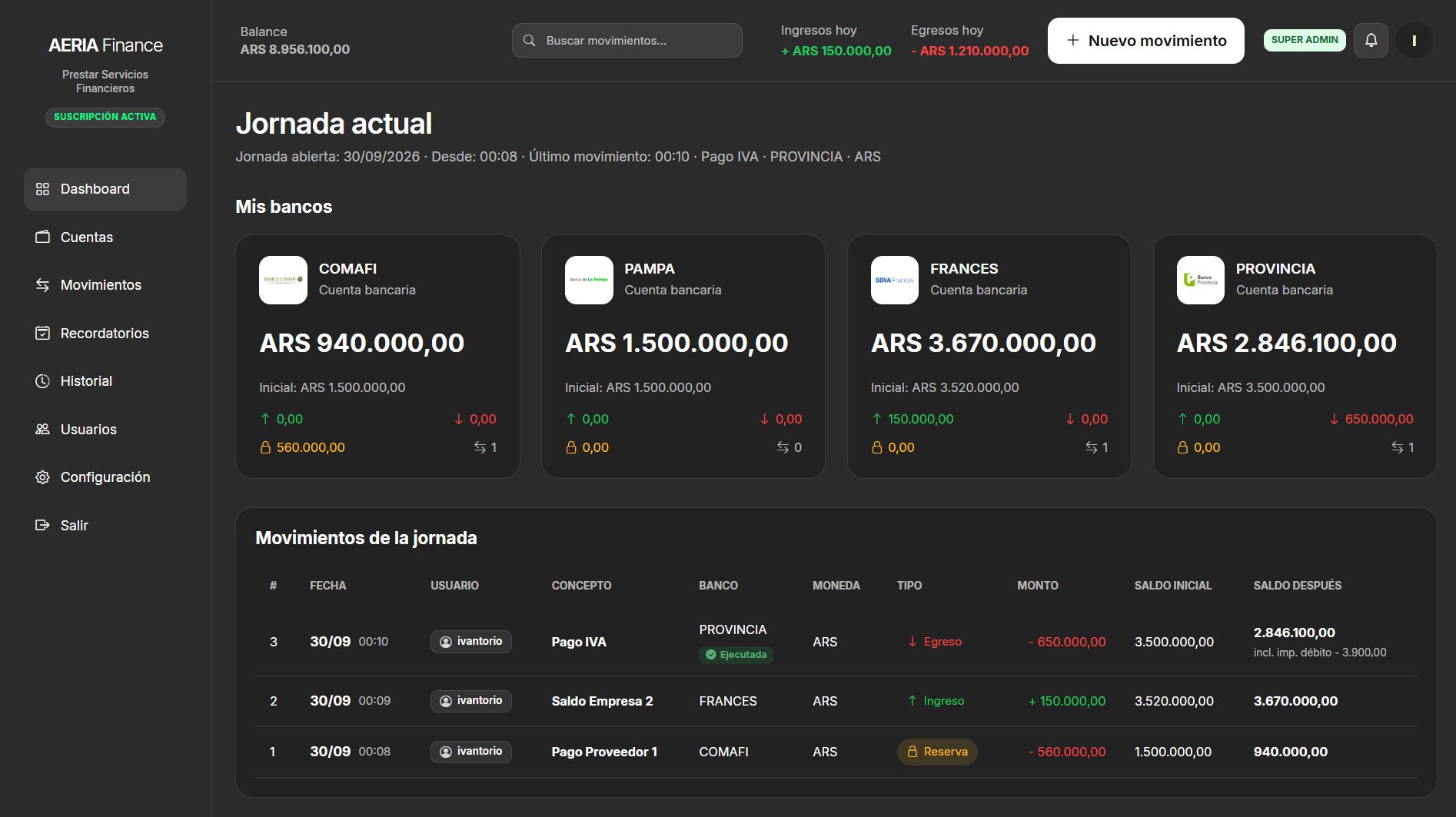Click the notification bell icon
The width and height of the screenshot is (1456, 817).
click(1371, 41)
